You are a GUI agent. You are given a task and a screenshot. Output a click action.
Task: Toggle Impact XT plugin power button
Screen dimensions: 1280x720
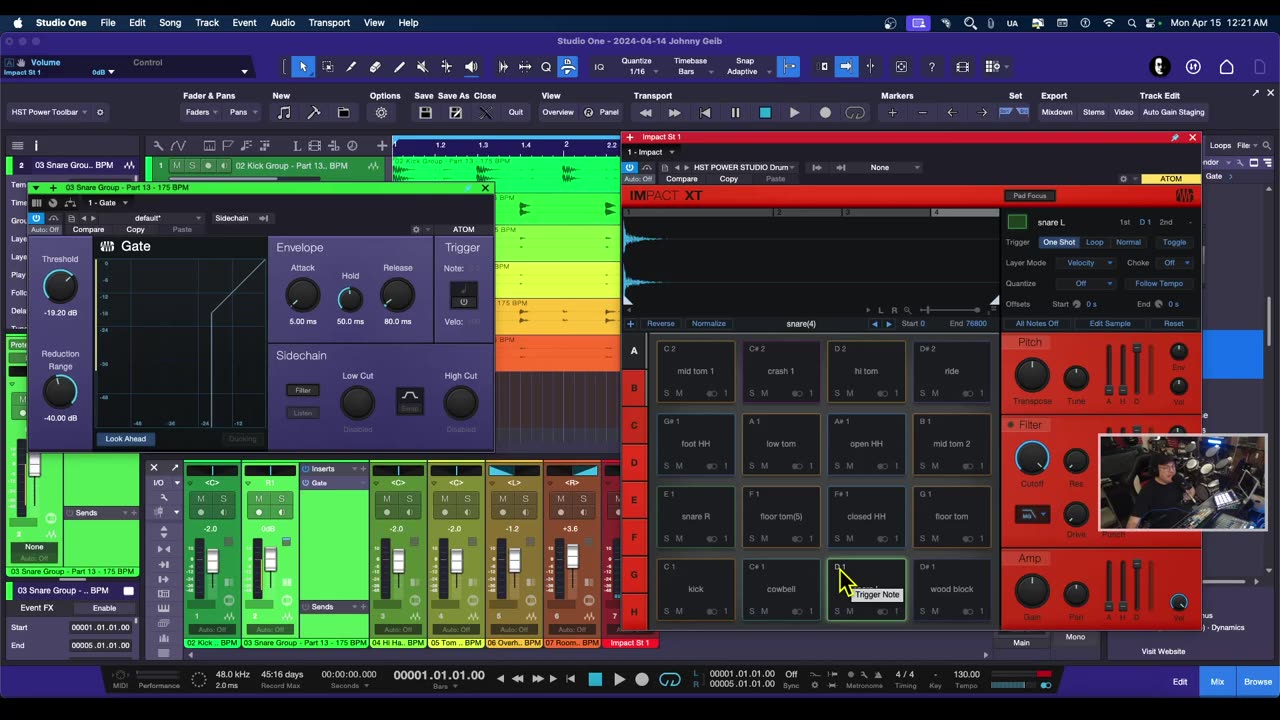point(630,167)
